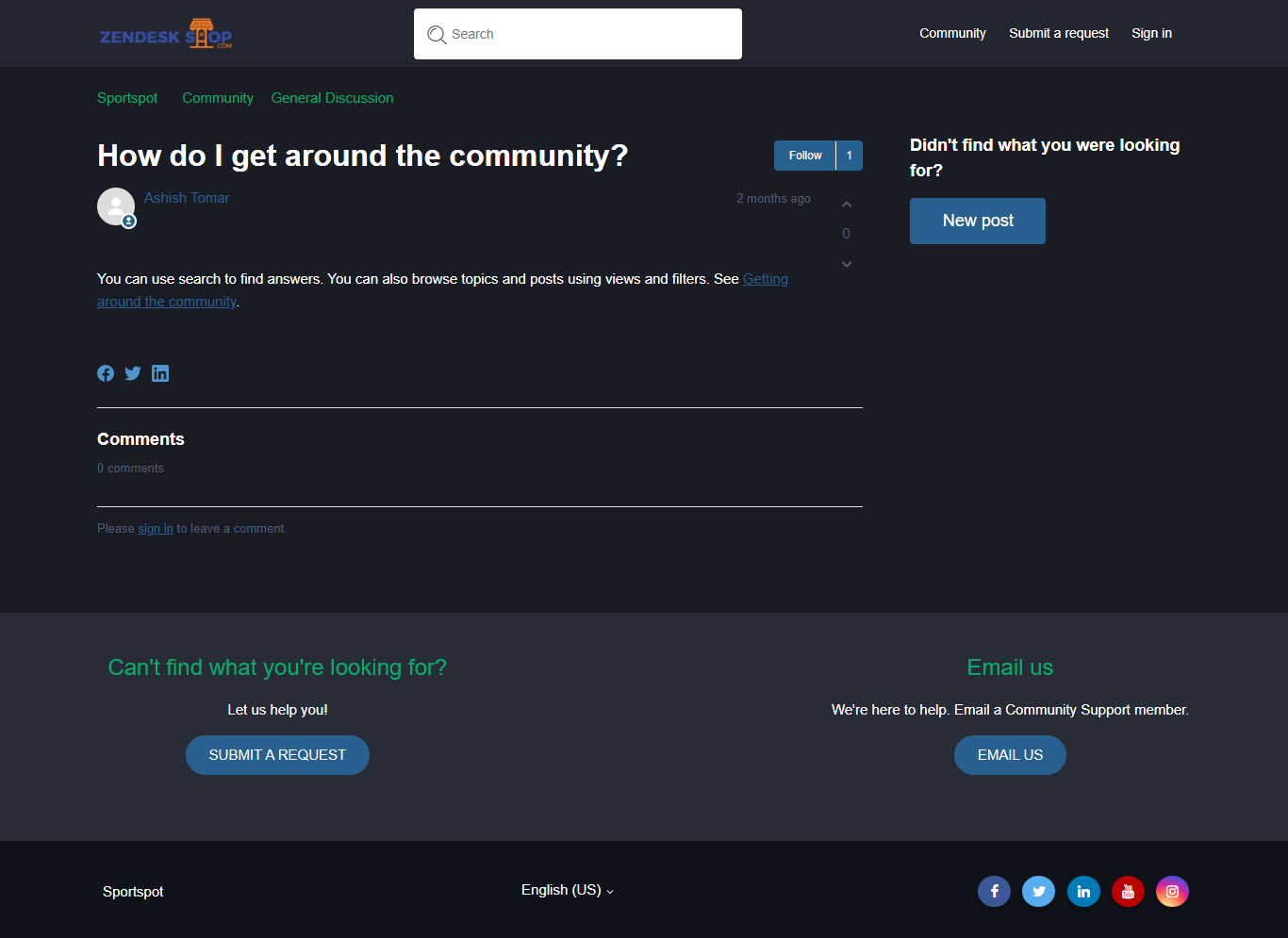Click the post title How do I get around
The image size is (1288, 938).
pyautogui.click(x=362, y=156)
